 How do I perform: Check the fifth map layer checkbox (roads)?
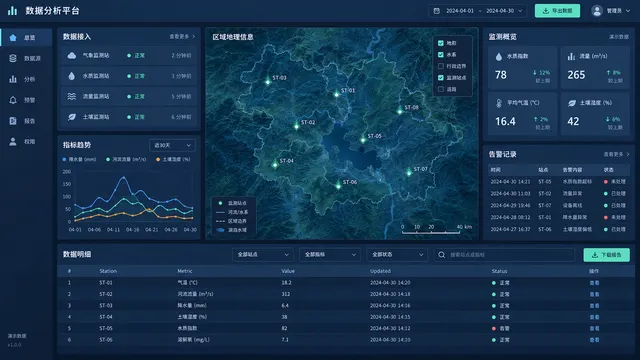pos(441,89)
